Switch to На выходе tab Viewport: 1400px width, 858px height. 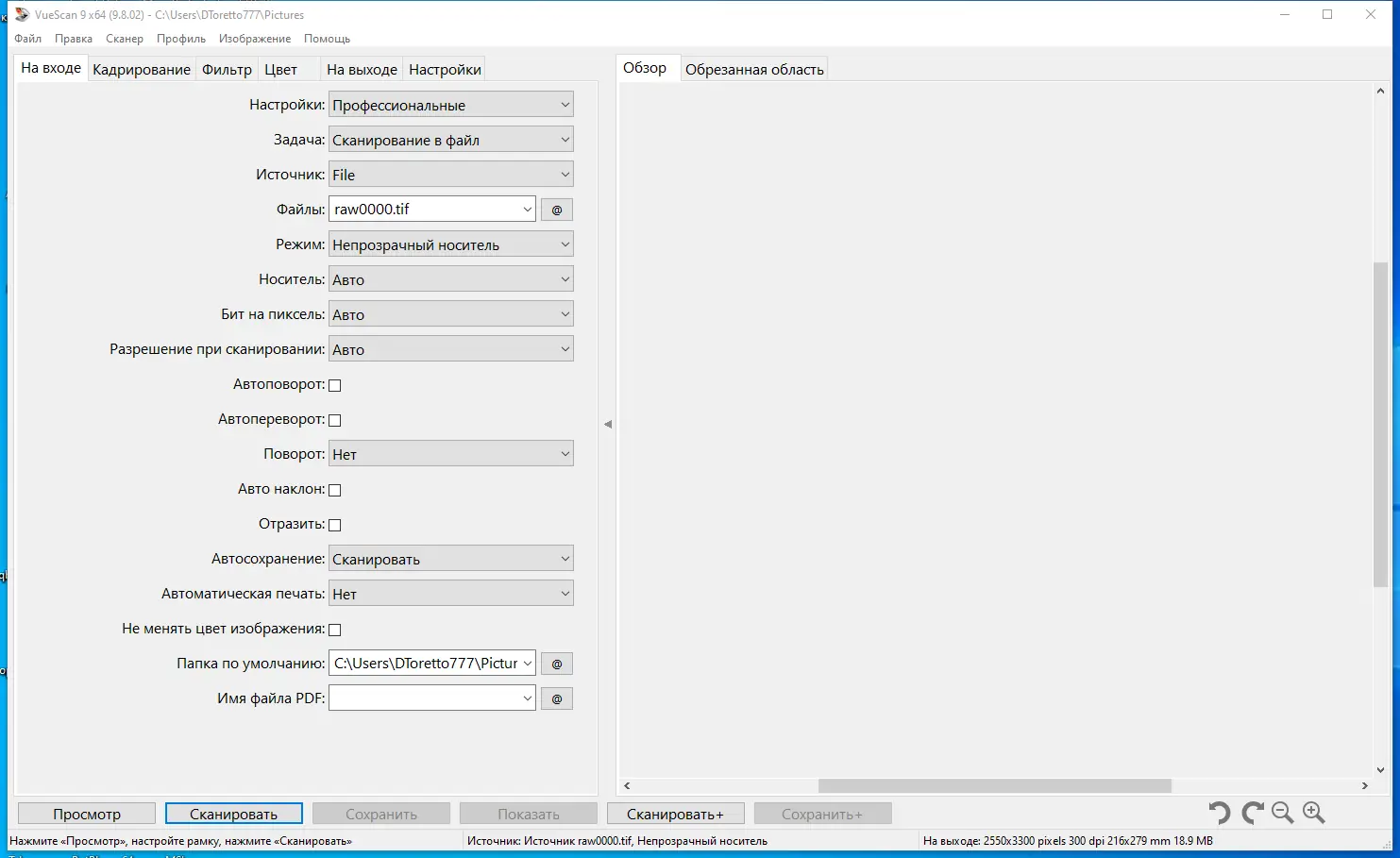363,70
